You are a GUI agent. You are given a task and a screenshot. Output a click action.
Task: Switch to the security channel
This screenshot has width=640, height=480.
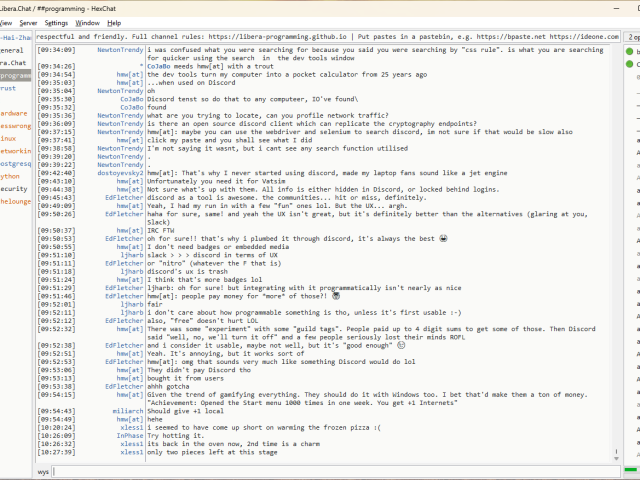click(14, 188)
